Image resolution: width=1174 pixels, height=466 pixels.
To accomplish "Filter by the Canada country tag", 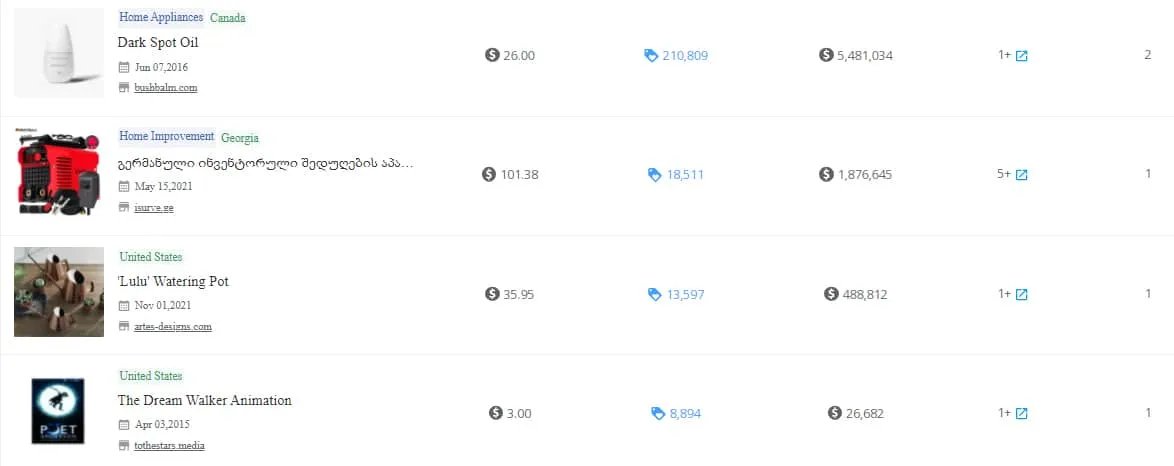I will [x=227, y=18].
